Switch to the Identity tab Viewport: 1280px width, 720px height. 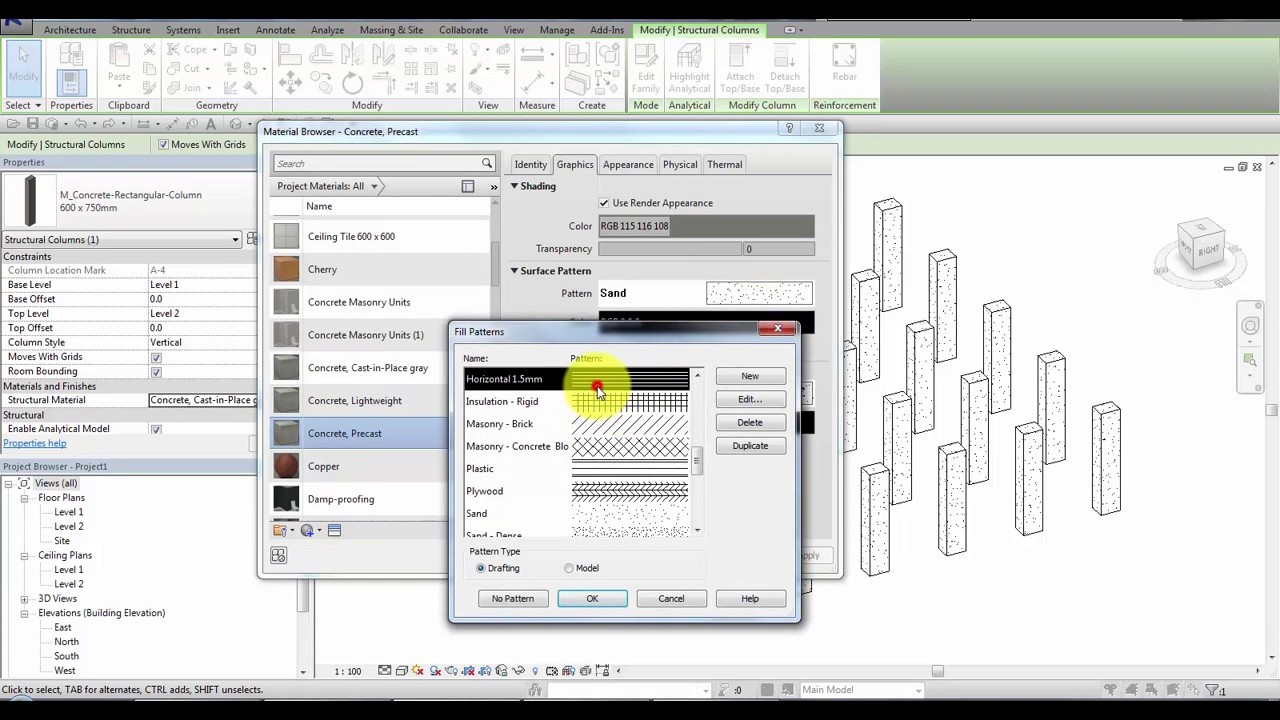click(530, 165)
